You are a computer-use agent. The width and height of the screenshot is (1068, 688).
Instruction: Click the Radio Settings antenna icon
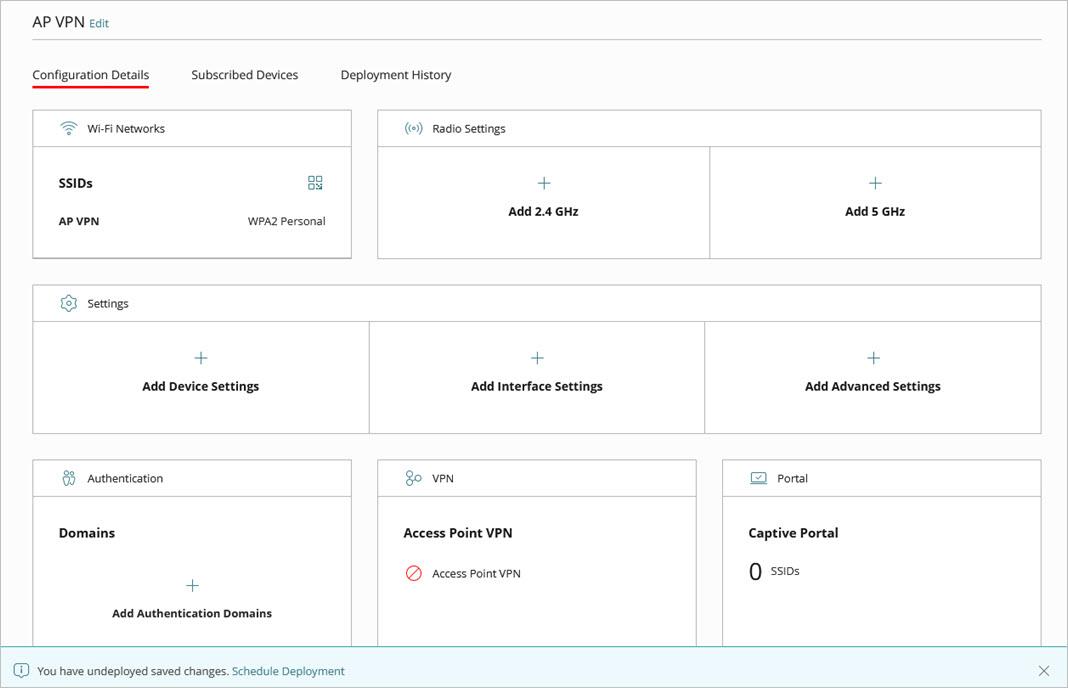click(x=414, y=128)
